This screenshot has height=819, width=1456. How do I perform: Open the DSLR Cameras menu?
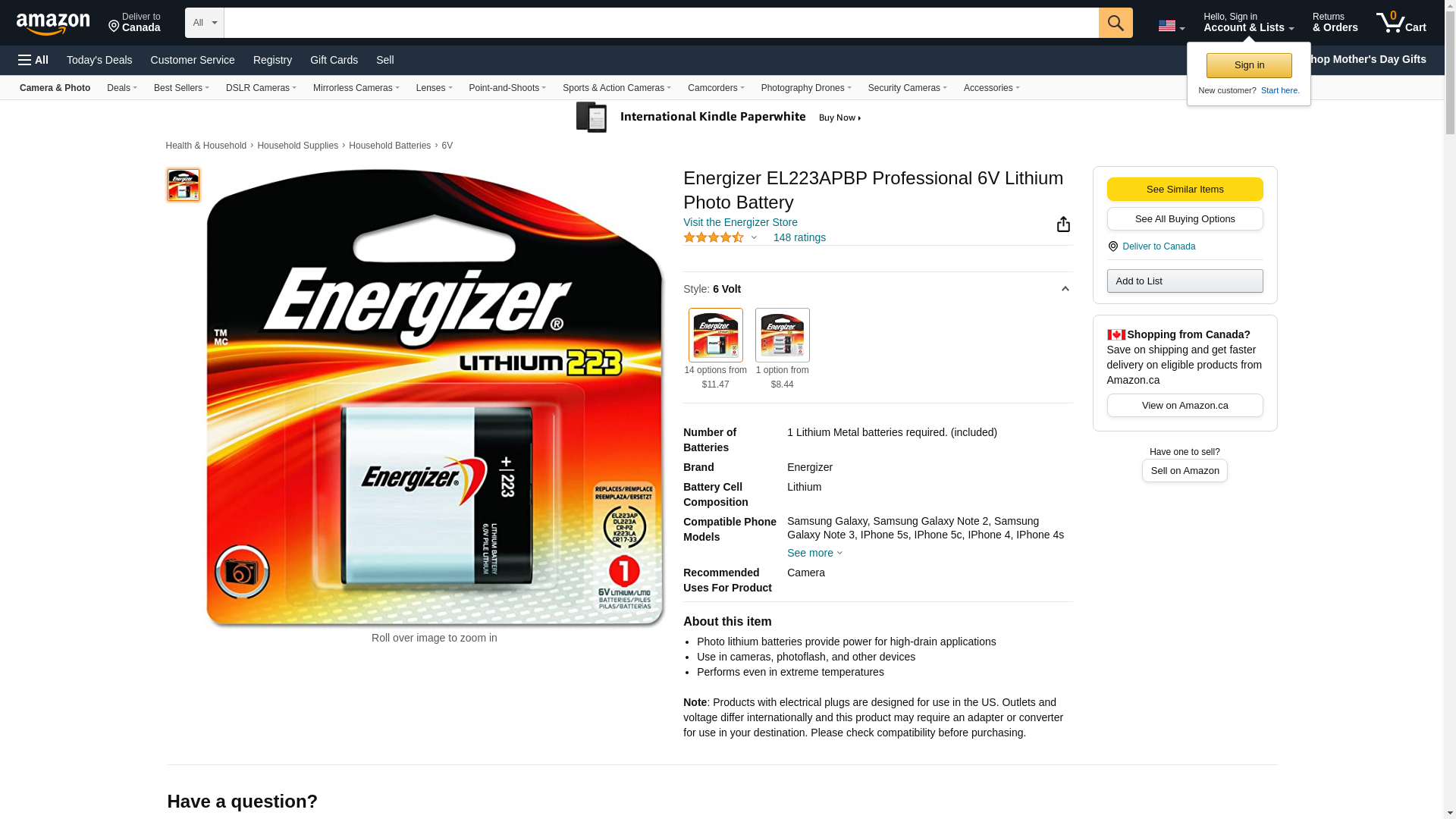tap(261, 88)
